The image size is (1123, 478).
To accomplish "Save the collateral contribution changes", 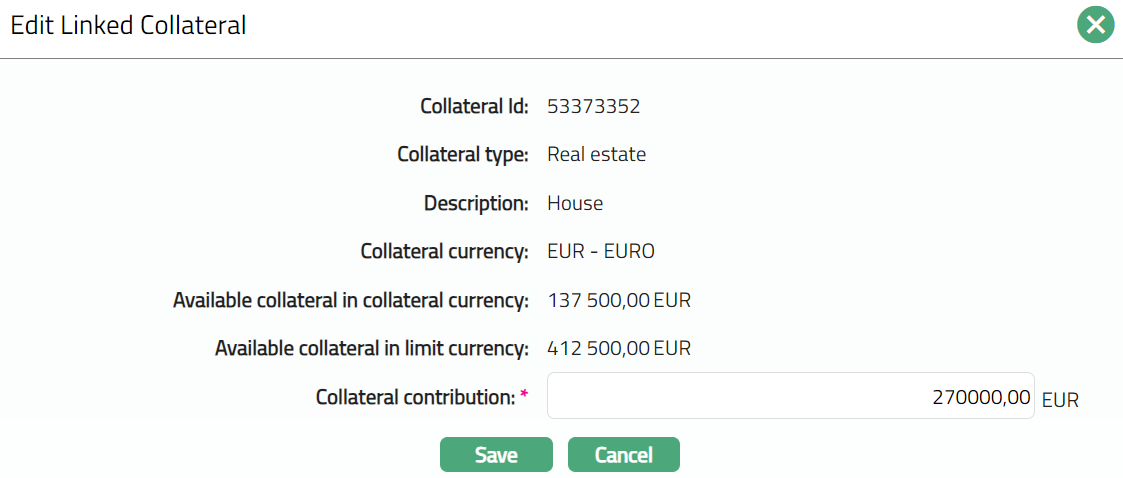I will (496, 455).
